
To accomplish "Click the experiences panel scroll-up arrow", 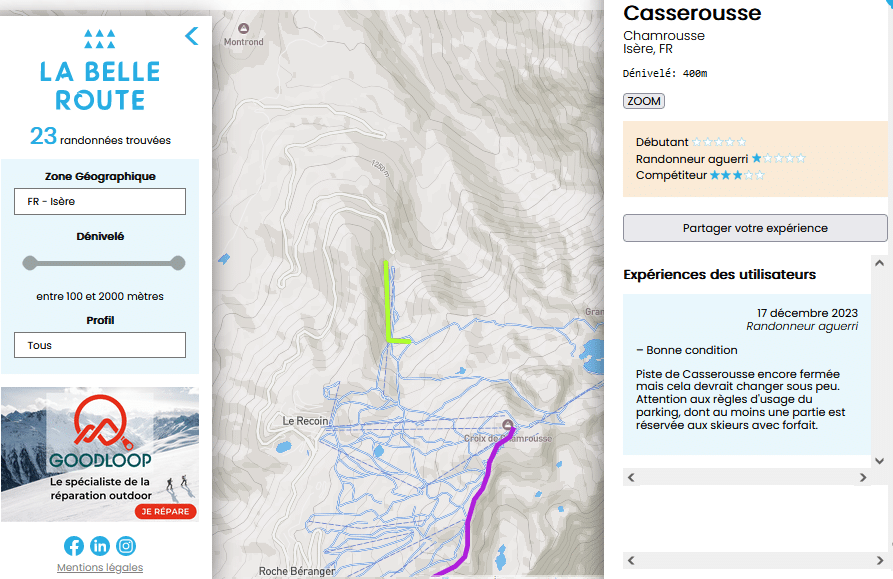I will pyautogui.click(x=879, y=263).
